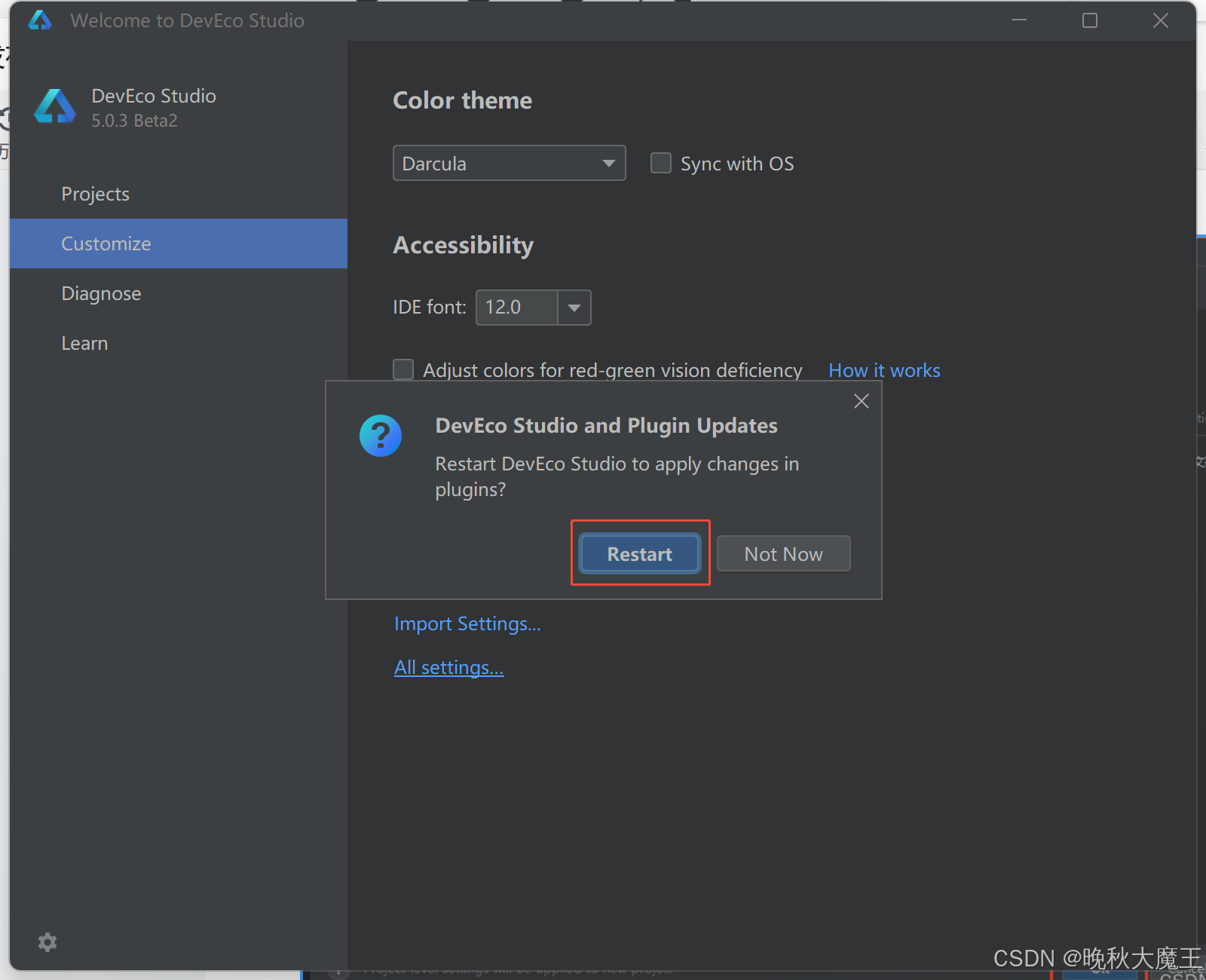Open the Projects section
Screen dimensions: 1206x980
[96, 194]
